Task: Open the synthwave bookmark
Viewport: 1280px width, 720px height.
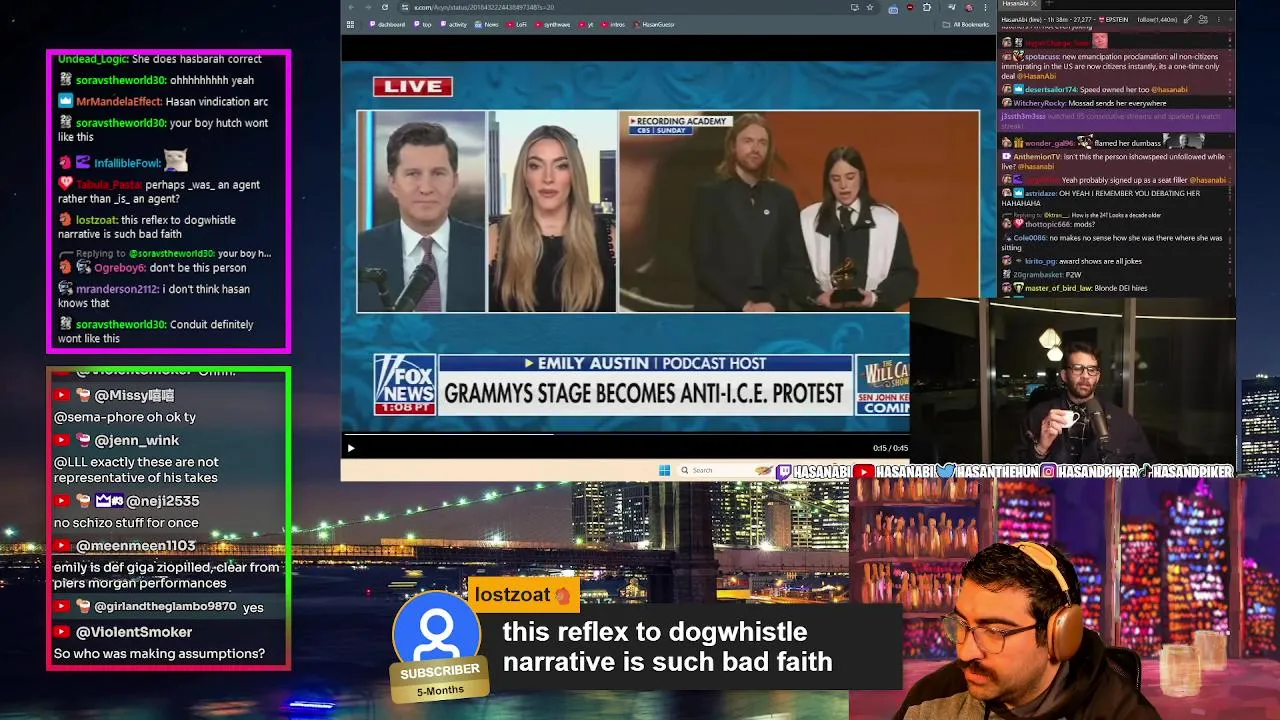Action: tap(551, 24)
